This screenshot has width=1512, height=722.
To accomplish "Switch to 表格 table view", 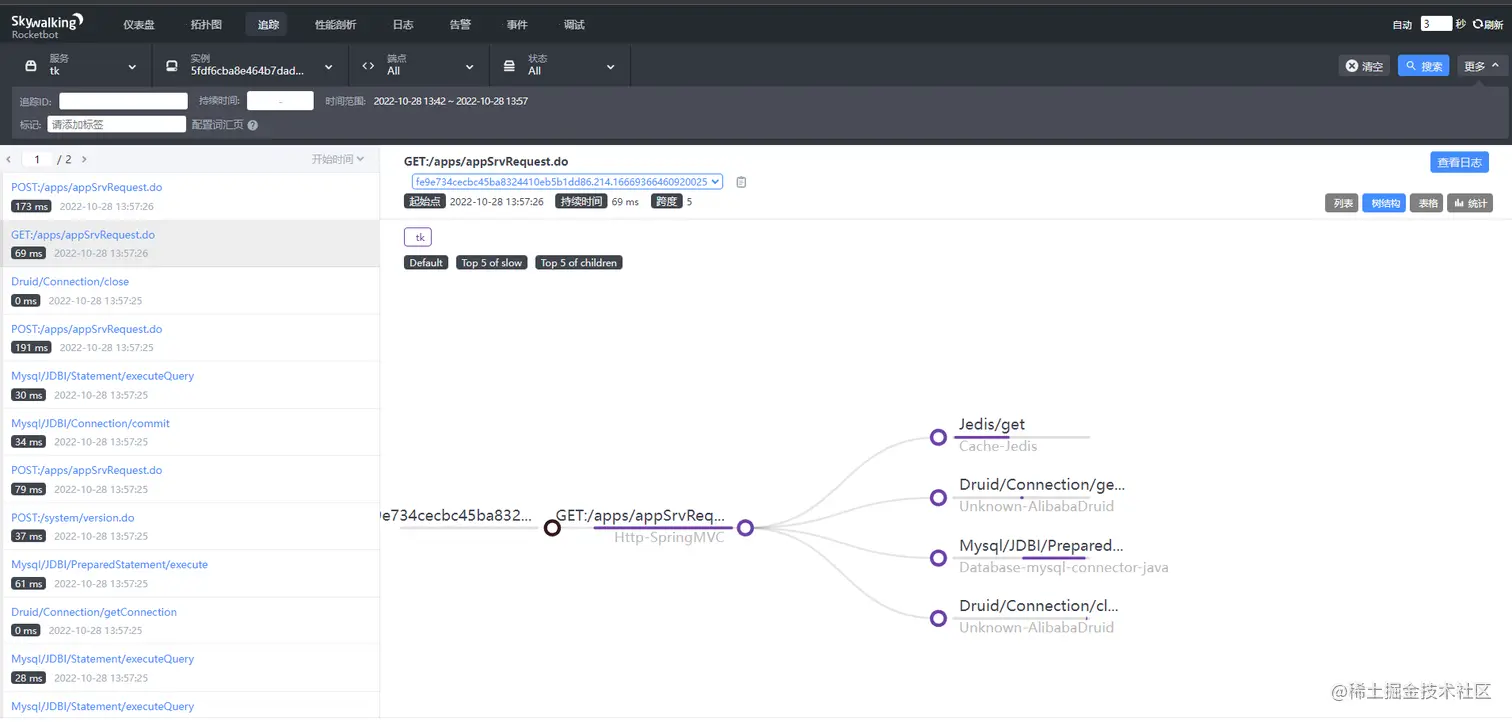I will tap(1426, 203).
